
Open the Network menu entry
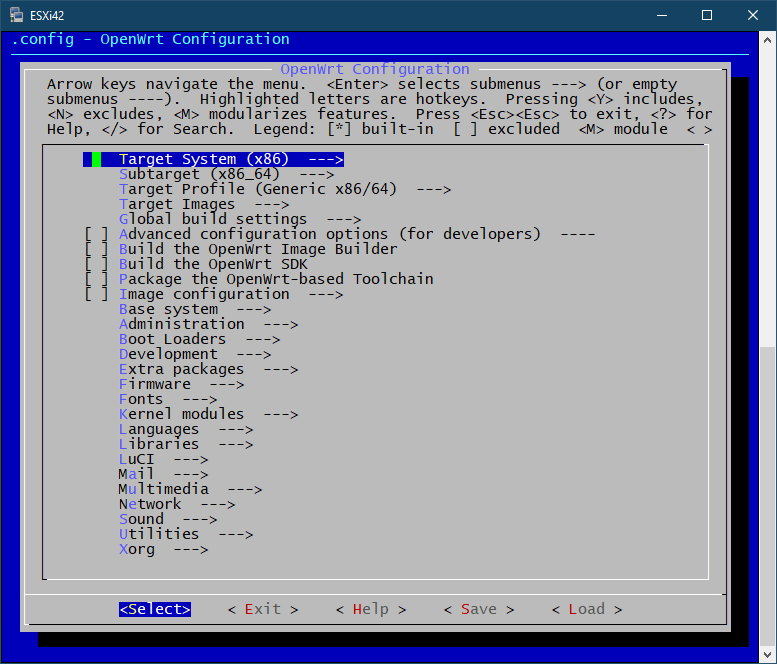tap(177, 504)
